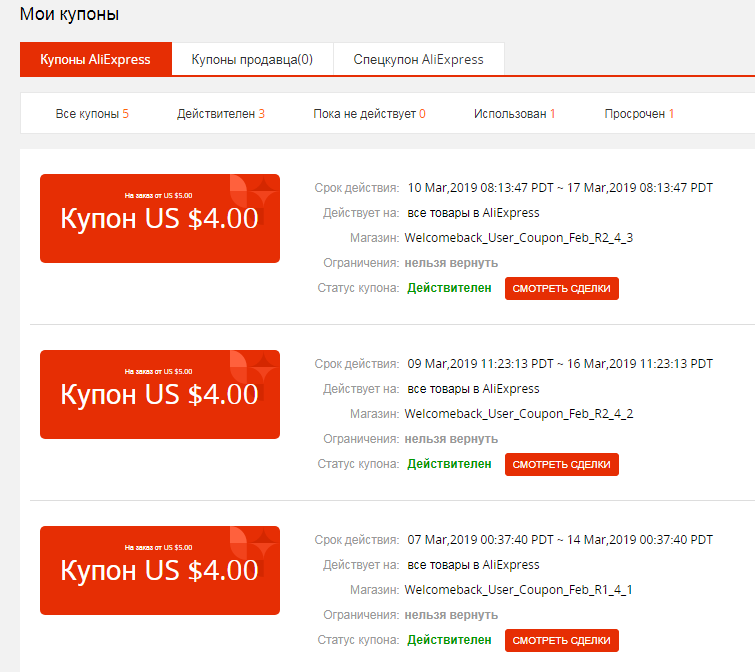
Task: Click Действителен status of the Feb_R2_4_2 coupon
Action: pyautogui.click(x=449, y=464)
